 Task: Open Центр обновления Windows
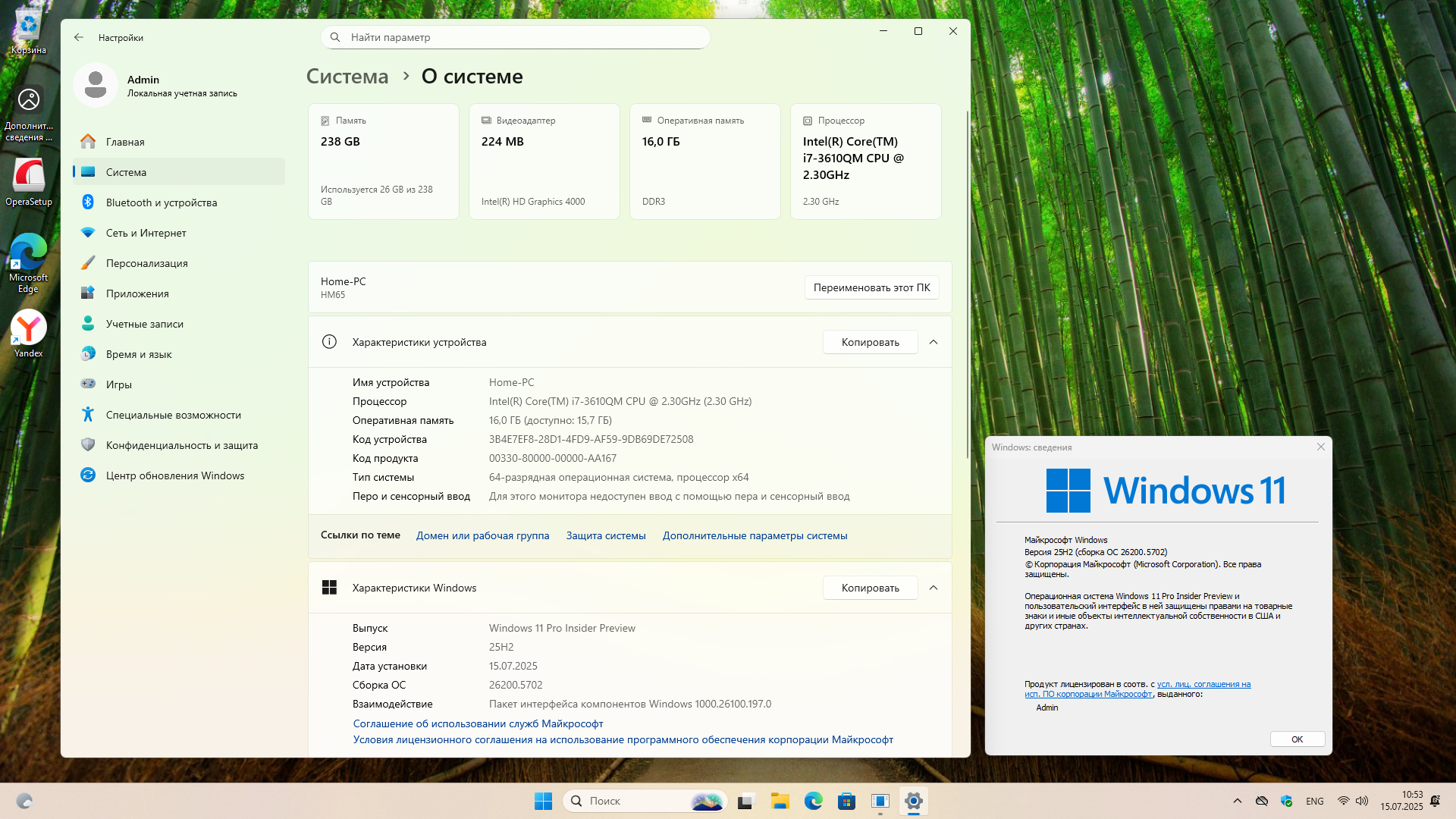click(x=174, y=475)
